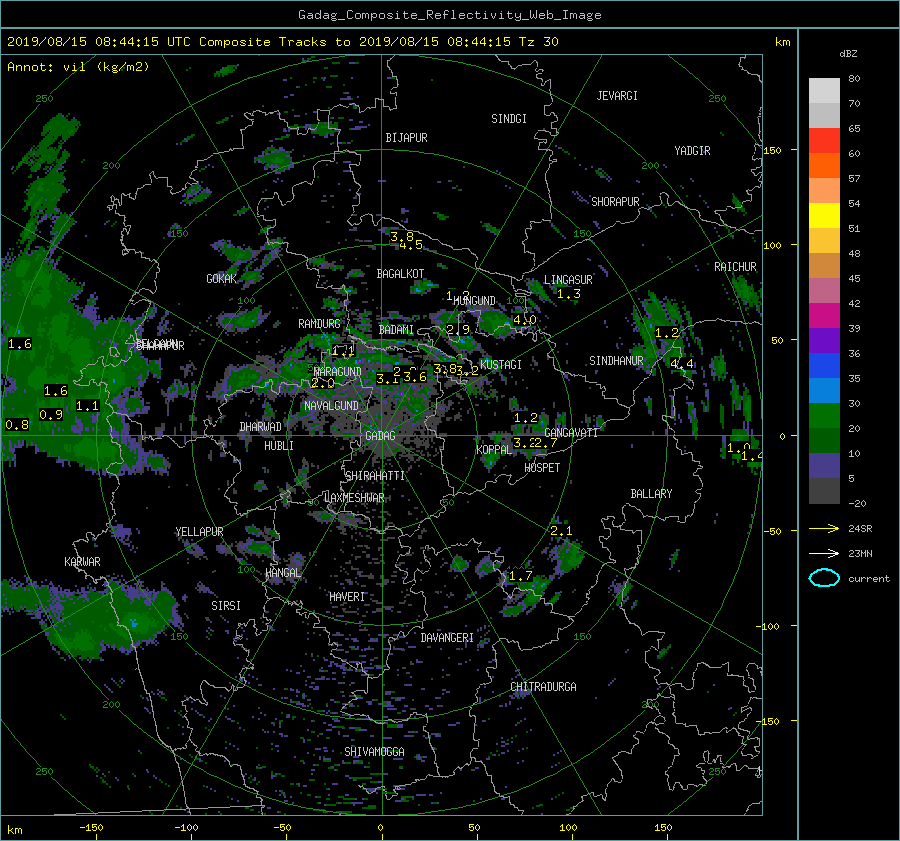Viewport: 900px width, 841px height.
Task: Click the KARWAR city label
Action: coord(82,562)
